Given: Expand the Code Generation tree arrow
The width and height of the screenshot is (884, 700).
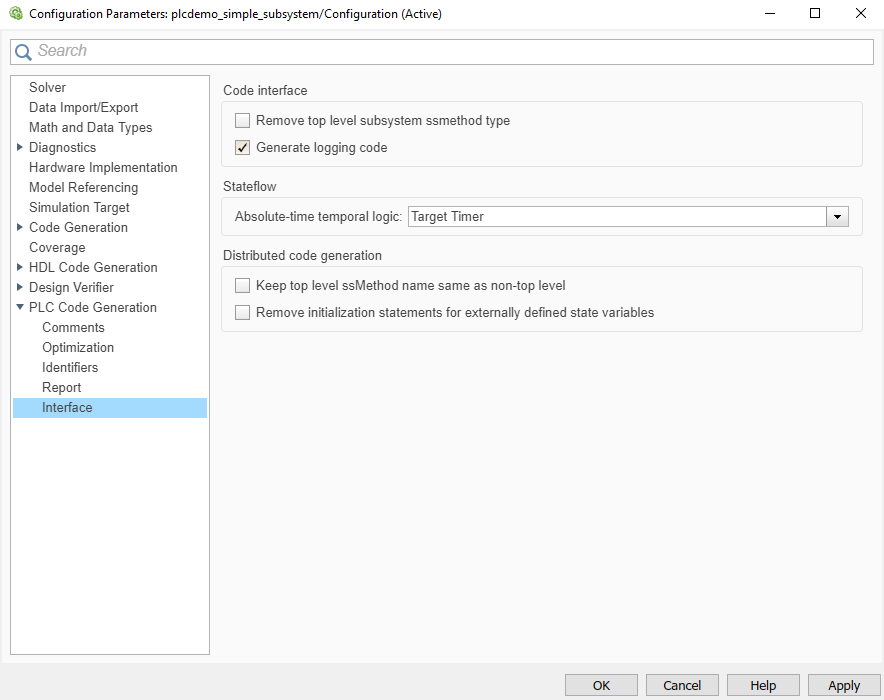Looking at the screenshot, I should click(20, 228).
